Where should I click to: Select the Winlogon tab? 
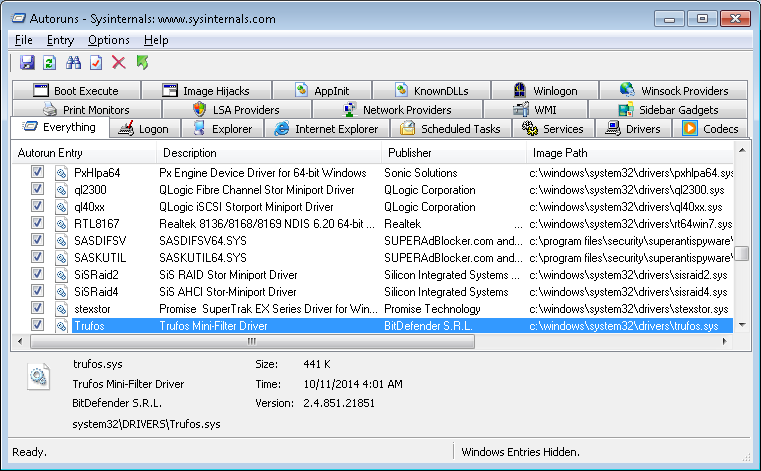546,91
